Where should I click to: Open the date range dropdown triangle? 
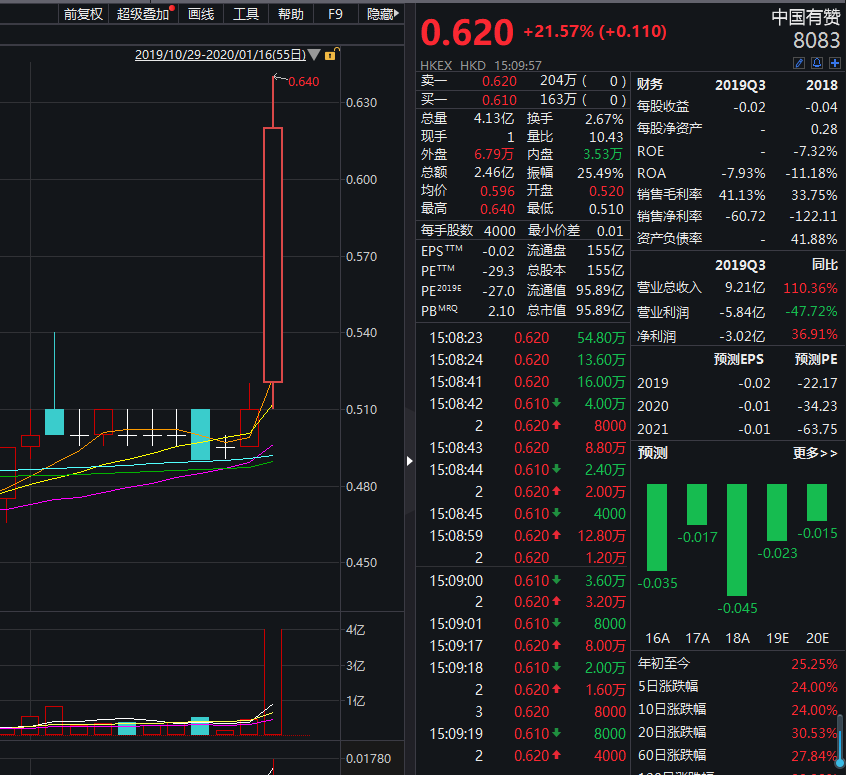tap(314, 55)
